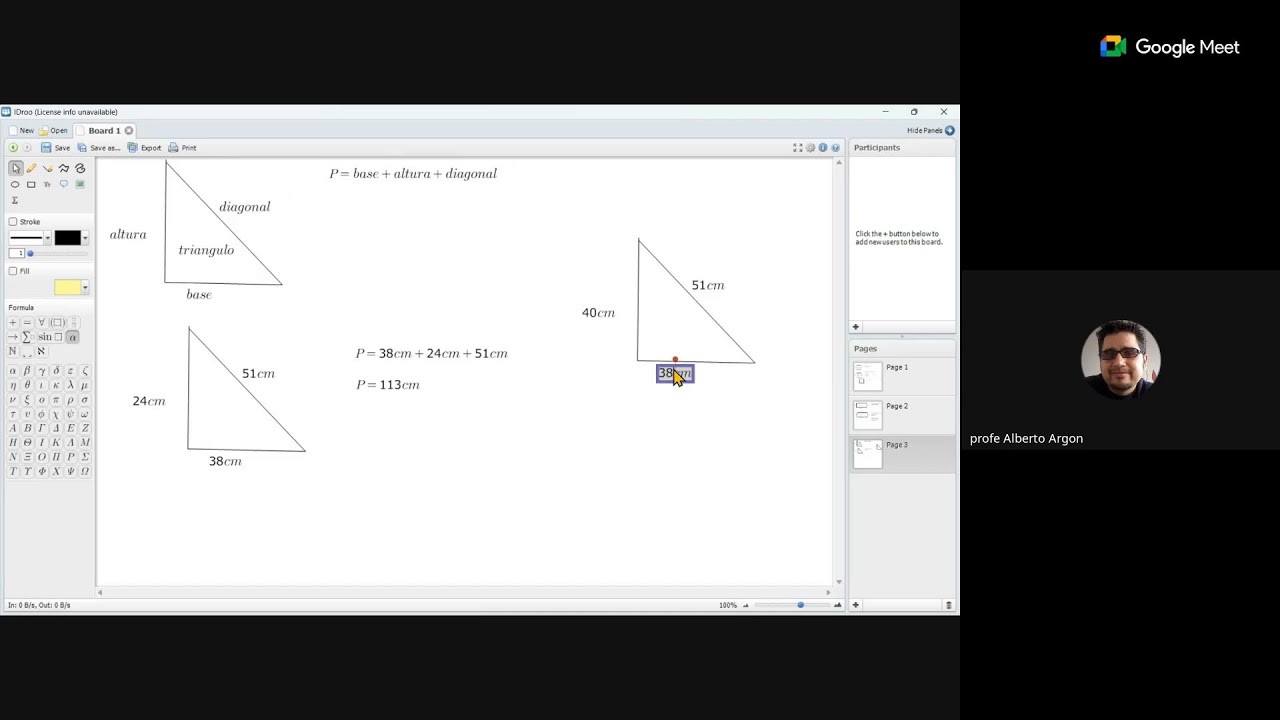
Task: Save the board
Action: click(x=56, y=148)
